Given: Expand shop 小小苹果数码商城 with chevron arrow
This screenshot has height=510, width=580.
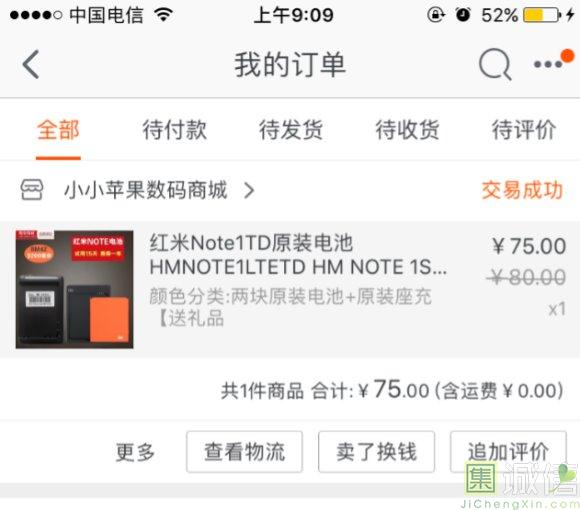Looking at the screenshot, I should click(249, 190).
